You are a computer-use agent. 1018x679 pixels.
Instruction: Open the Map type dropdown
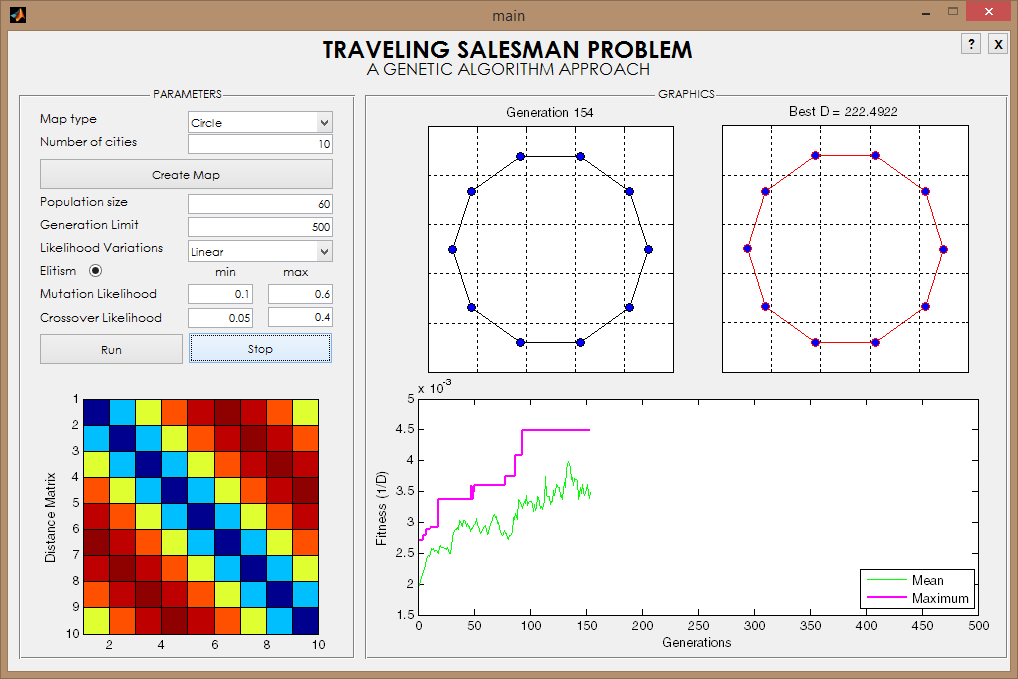[x=260, y=122]
